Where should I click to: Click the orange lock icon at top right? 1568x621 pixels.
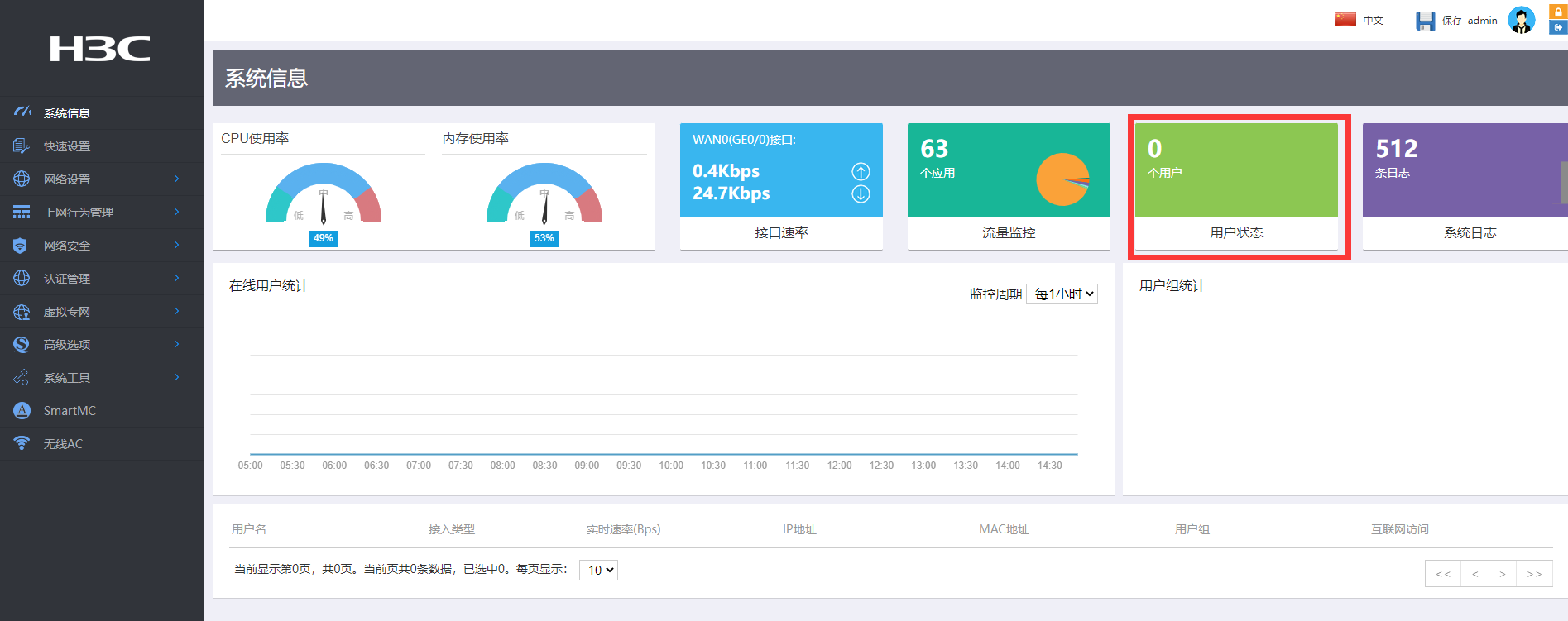(x=1558, y=12)
